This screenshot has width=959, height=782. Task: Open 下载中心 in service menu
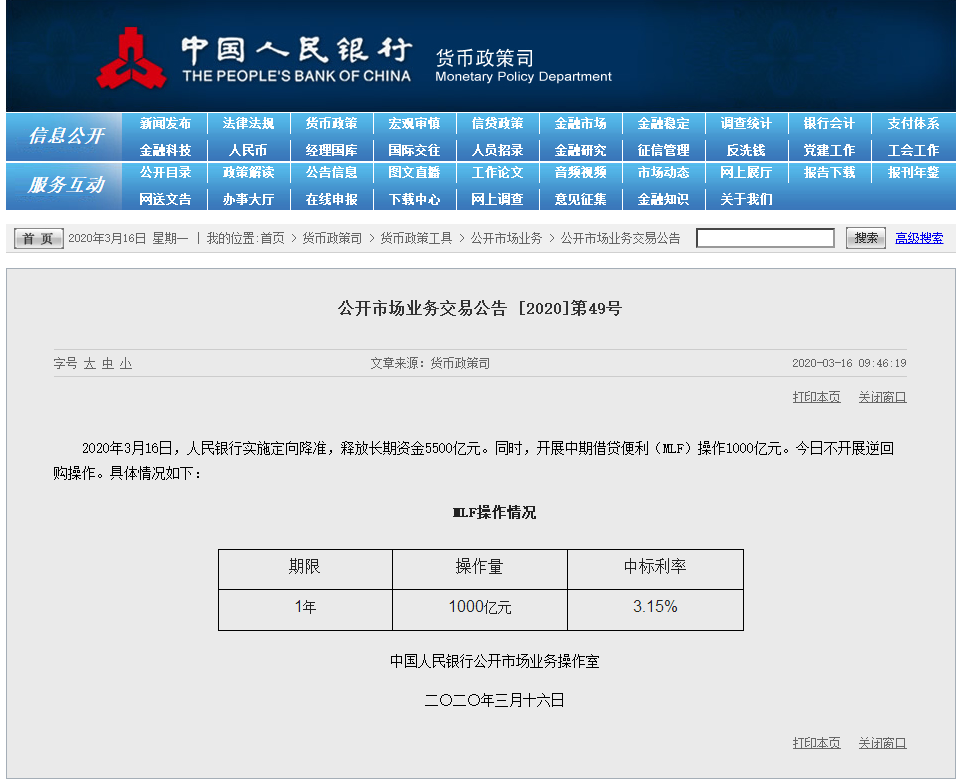click(414, 199)
